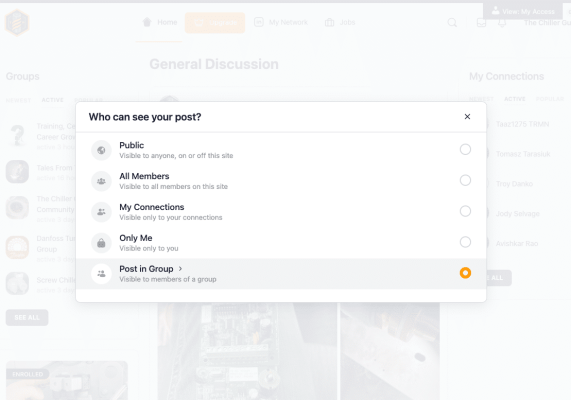Select the Only Me radio button

[465, 242]
